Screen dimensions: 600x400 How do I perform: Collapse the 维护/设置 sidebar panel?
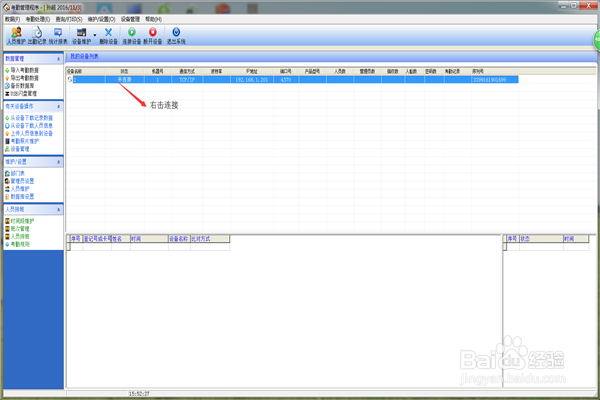(59, 162)
